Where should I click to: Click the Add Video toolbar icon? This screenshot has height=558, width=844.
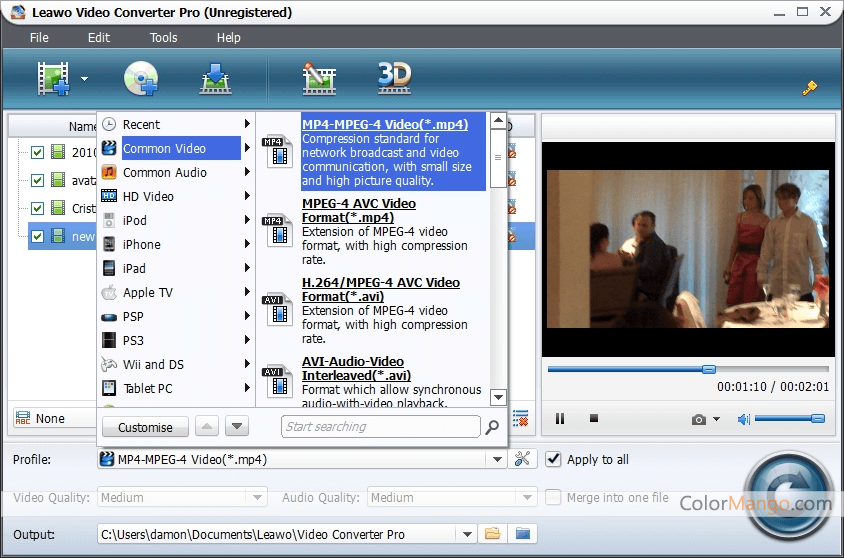(54, 78)
